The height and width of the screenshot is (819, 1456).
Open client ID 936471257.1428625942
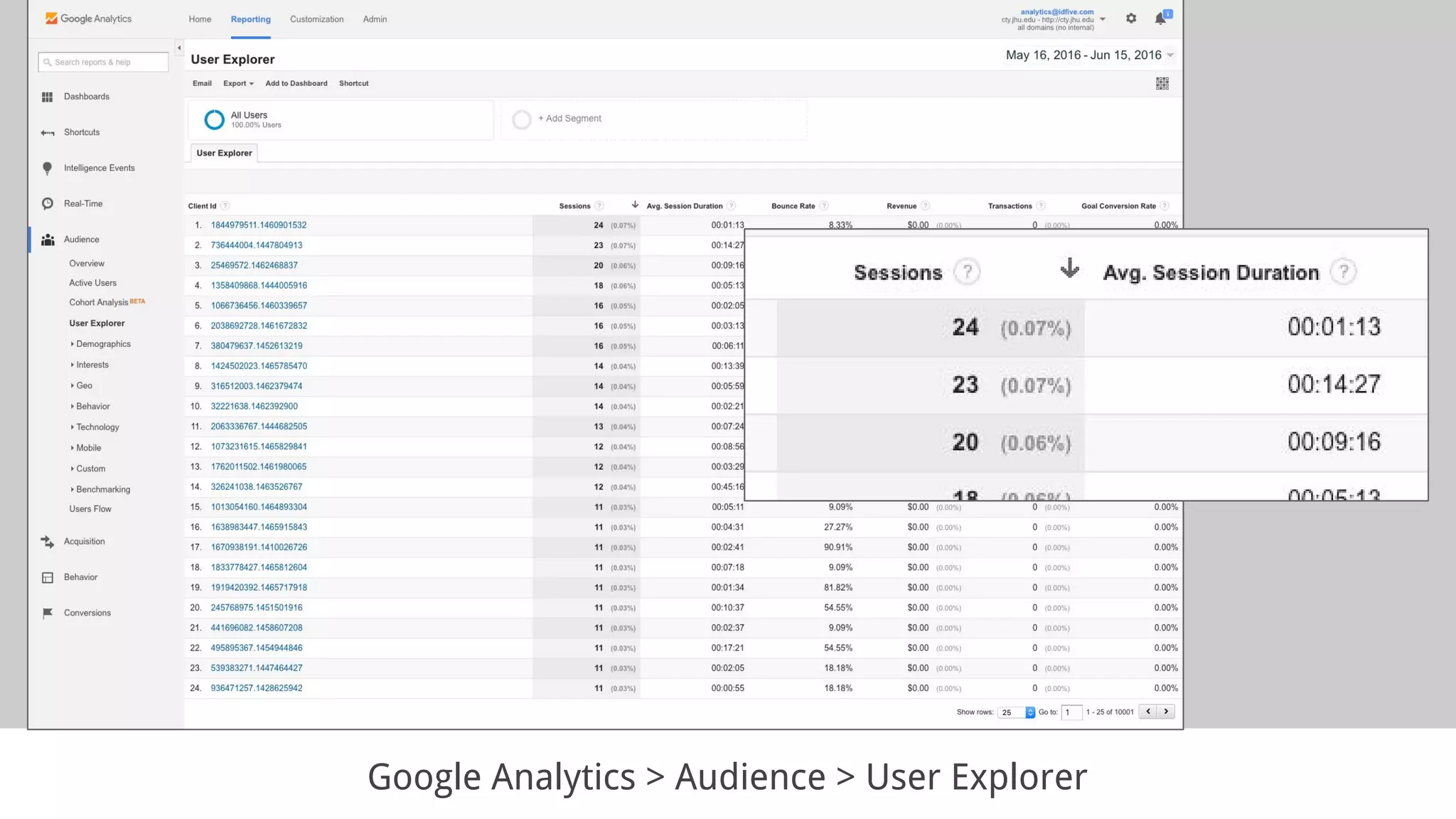point(256,688)
